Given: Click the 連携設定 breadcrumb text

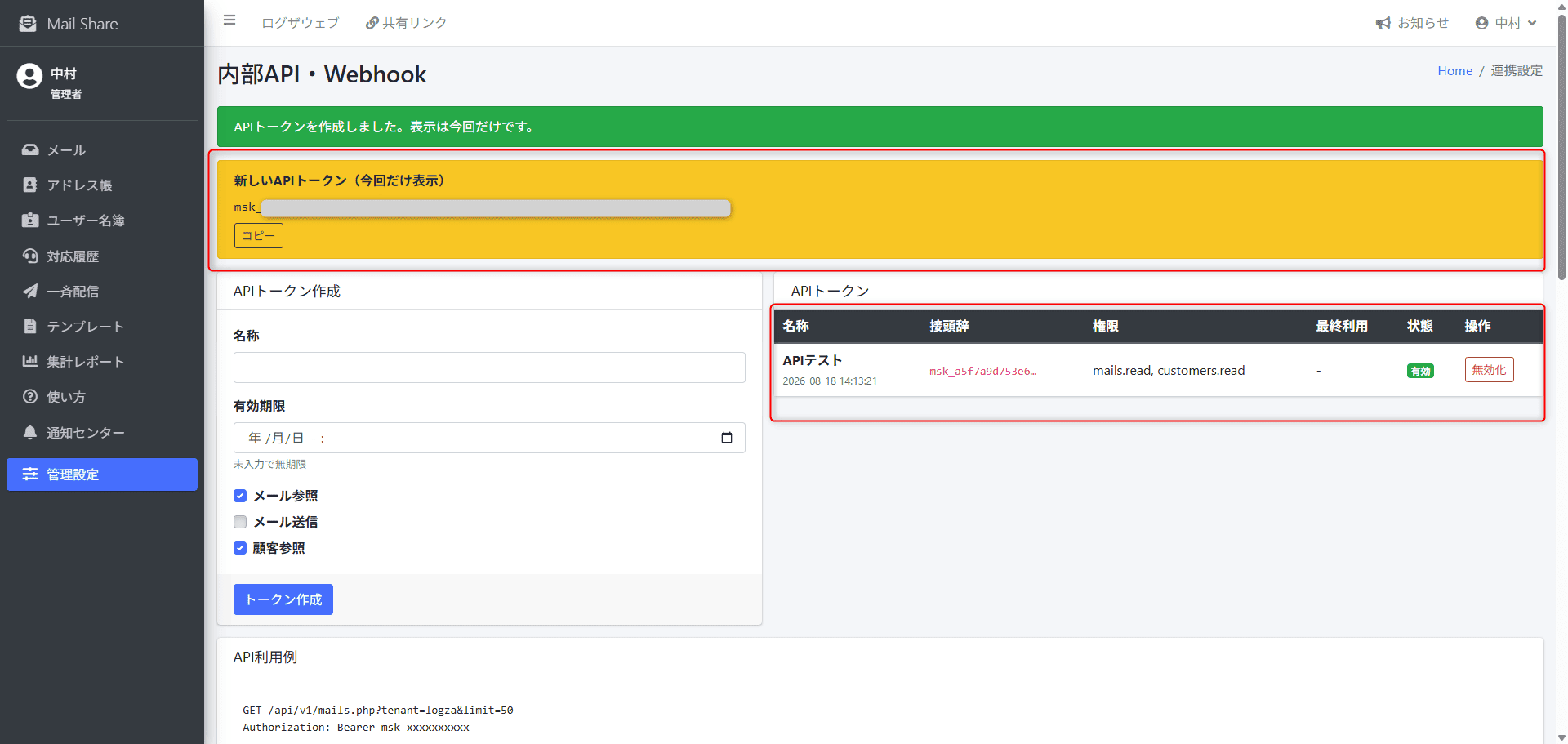Looking at the screenshot, I should 1517,71.
